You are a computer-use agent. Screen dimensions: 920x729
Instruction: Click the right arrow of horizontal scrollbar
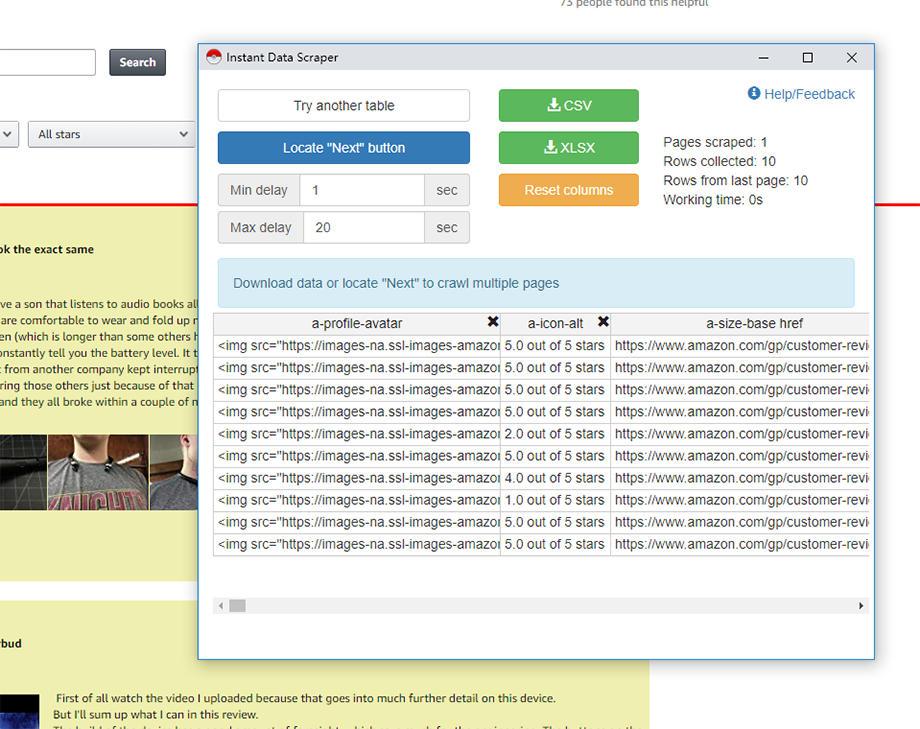[x=861, y=606]
